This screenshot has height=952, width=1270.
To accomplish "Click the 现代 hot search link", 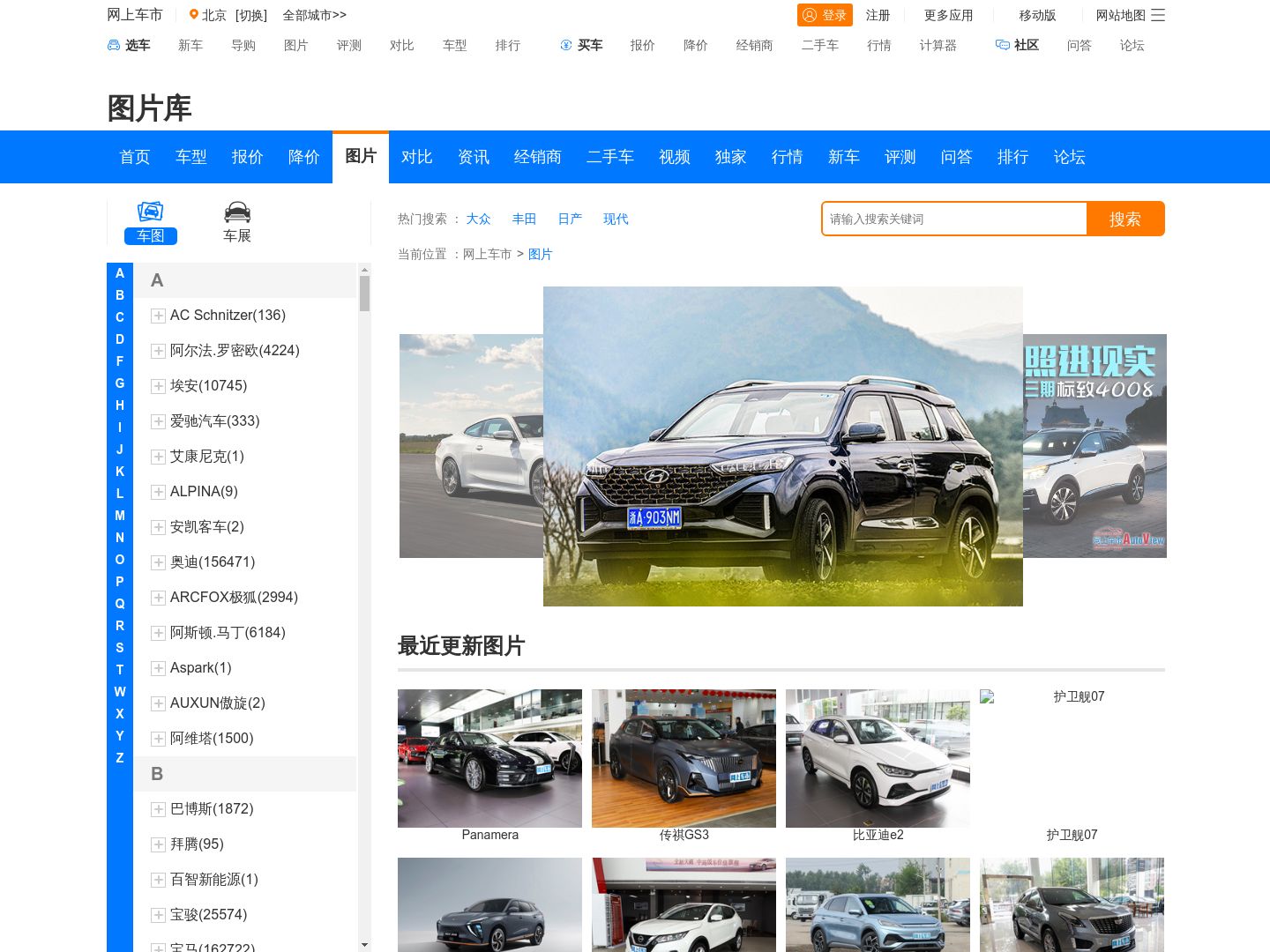I will [616, 219].
